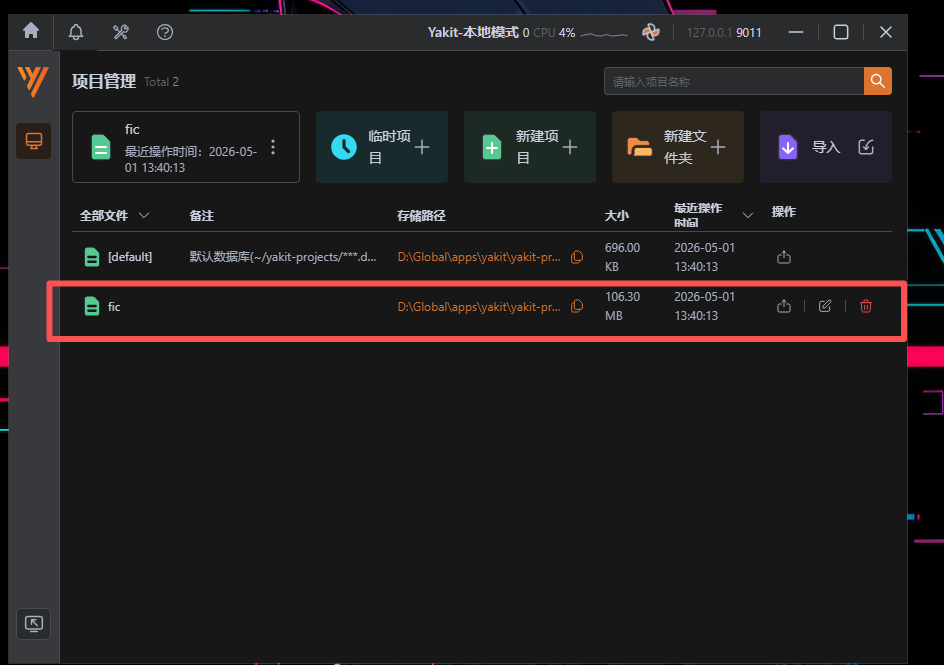
Task: Click the 项目管理 heading
Action: coord(104,81)
